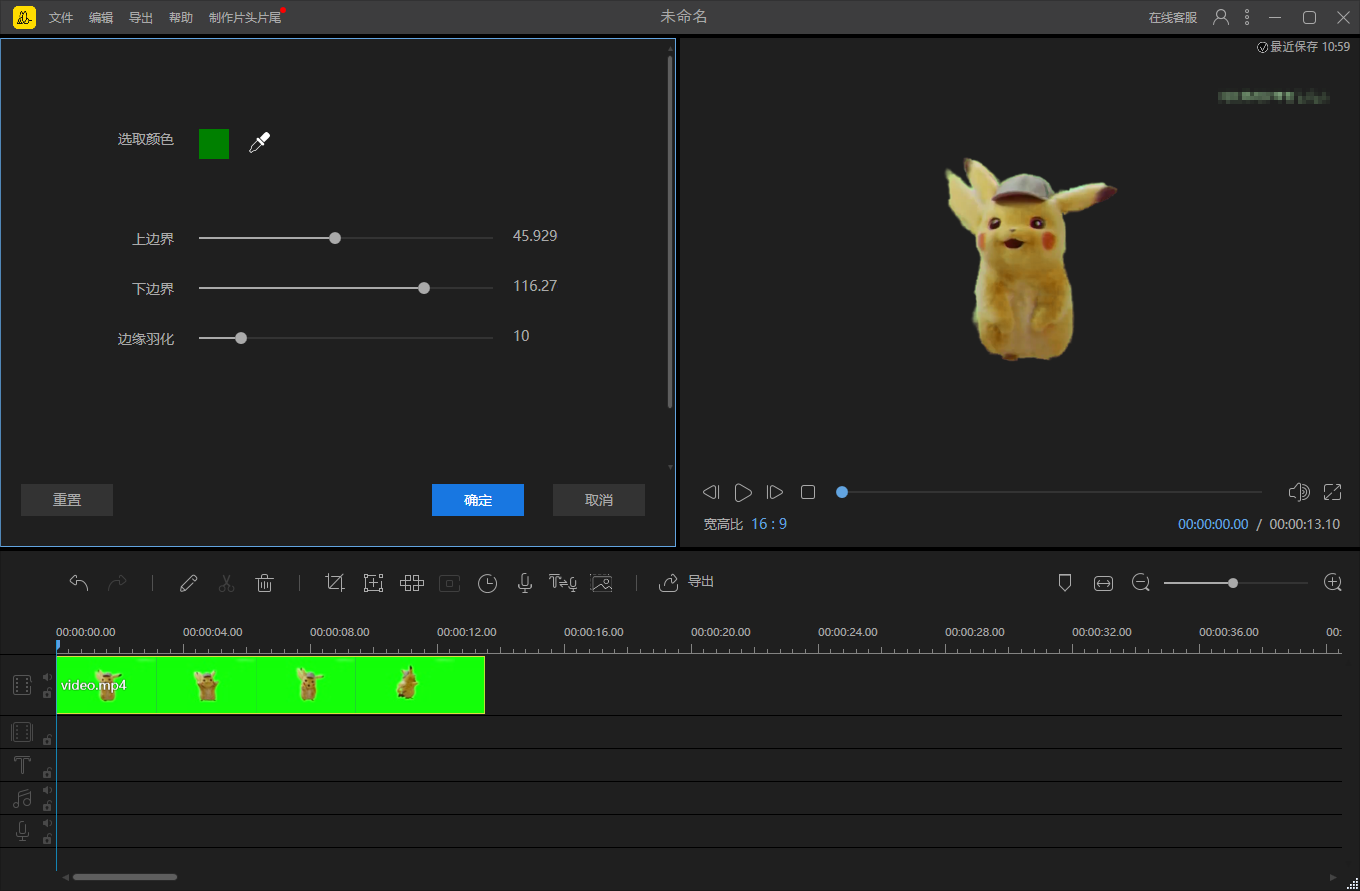Click the overlay video track icon
Screen dimensions: 1360x891
(x=22, y=732)
